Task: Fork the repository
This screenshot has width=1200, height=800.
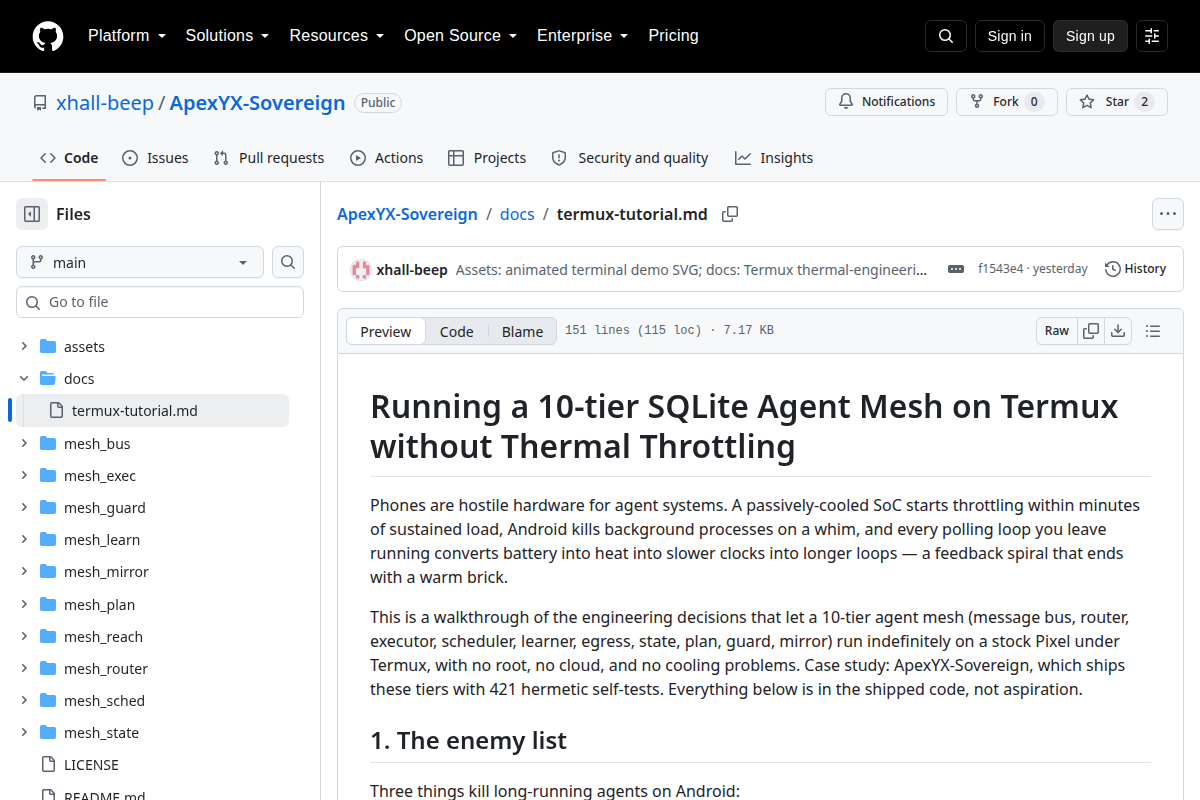Action: pyautogui.click(x=1007, y=102)
